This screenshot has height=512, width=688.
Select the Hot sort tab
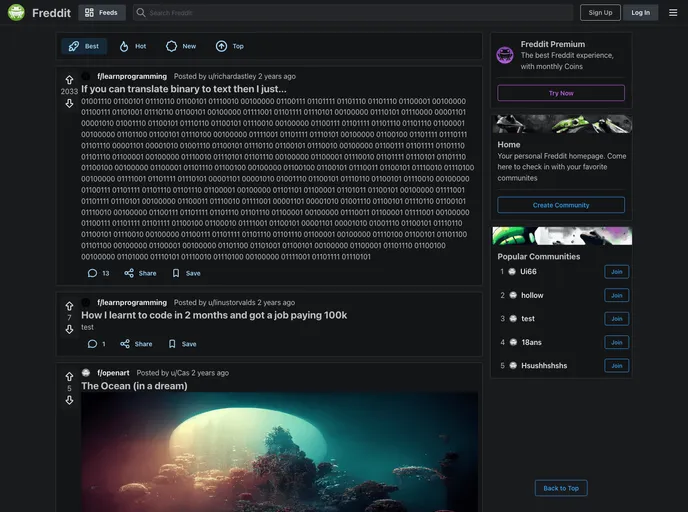[x=133, y=46]
